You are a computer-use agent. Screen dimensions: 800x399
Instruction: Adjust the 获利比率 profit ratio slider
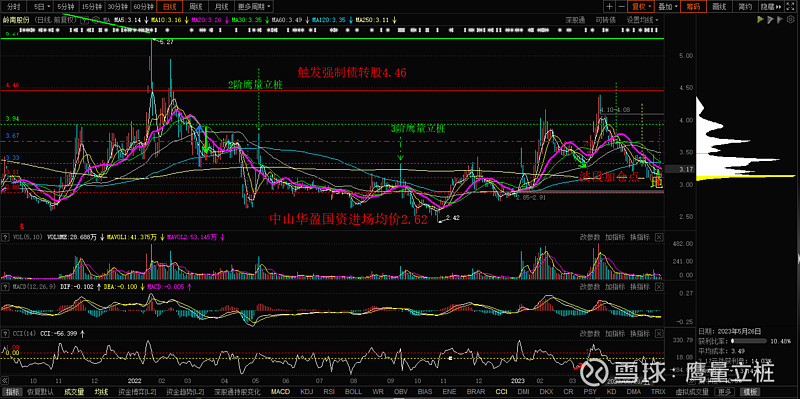coord(750,340)
